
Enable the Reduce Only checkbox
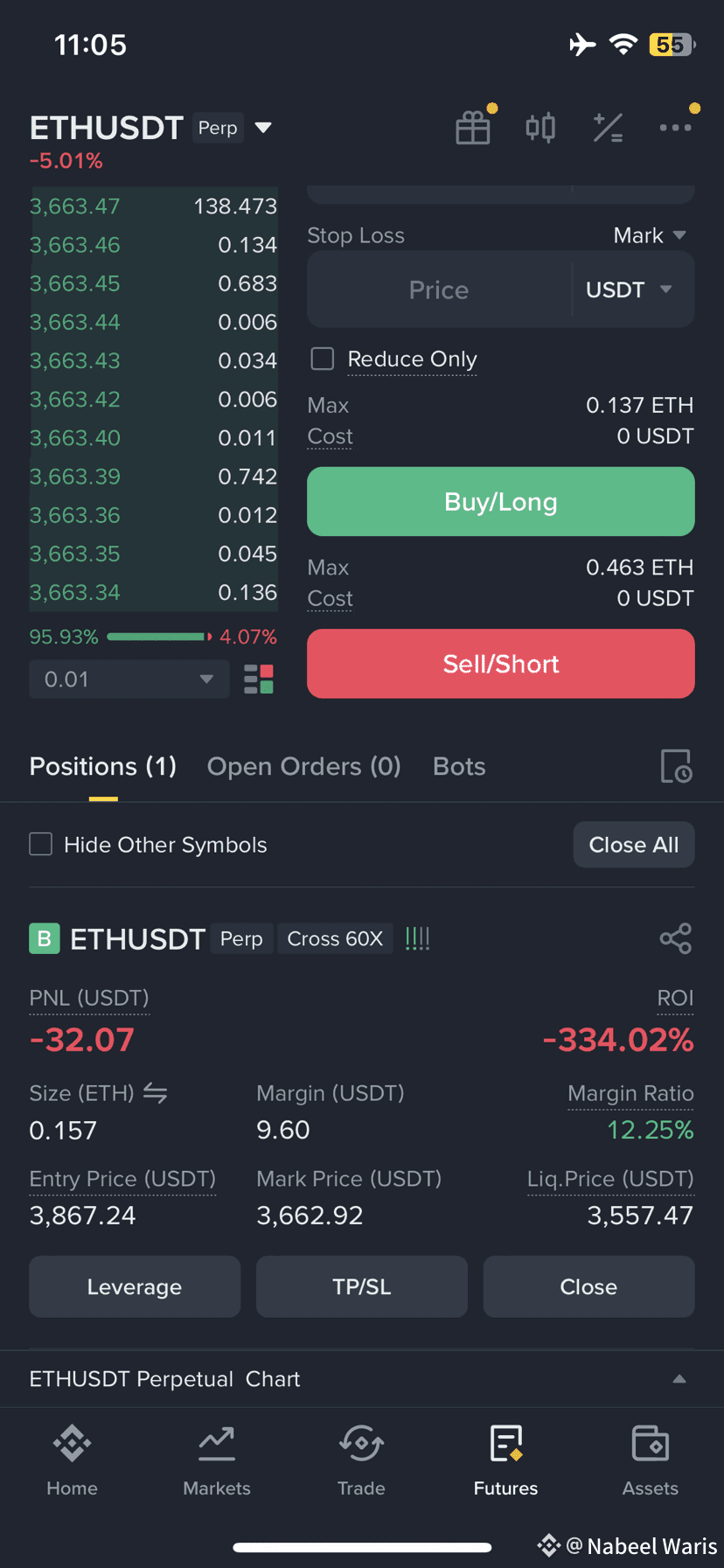(323, 359)
